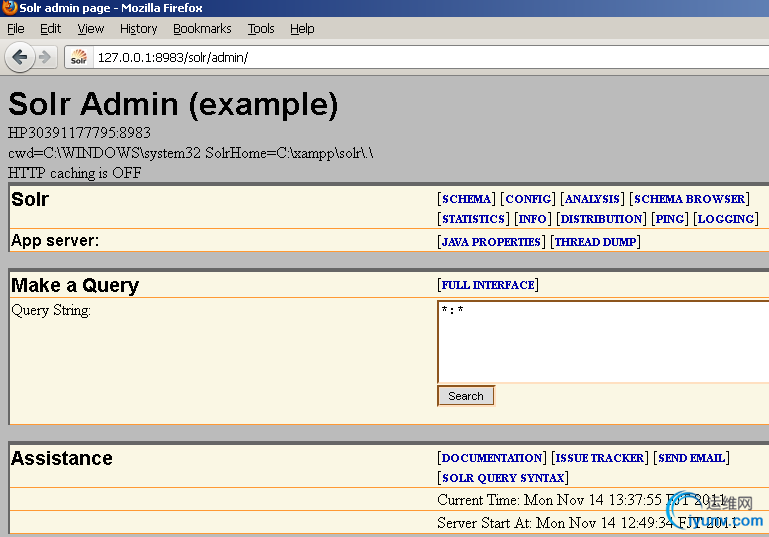Open the LOGGING link

pyautogui.click(x=726, y=219)
